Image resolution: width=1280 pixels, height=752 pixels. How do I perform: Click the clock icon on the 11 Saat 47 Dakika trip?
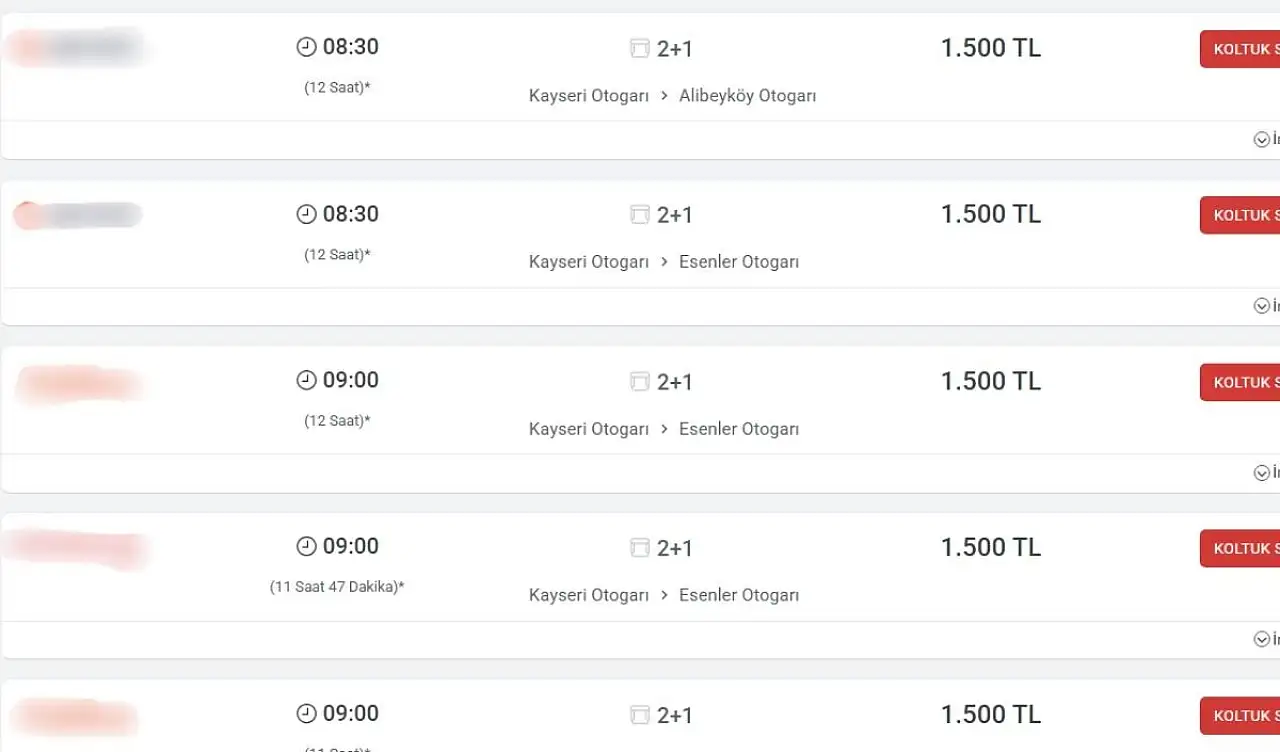(306, 546)
